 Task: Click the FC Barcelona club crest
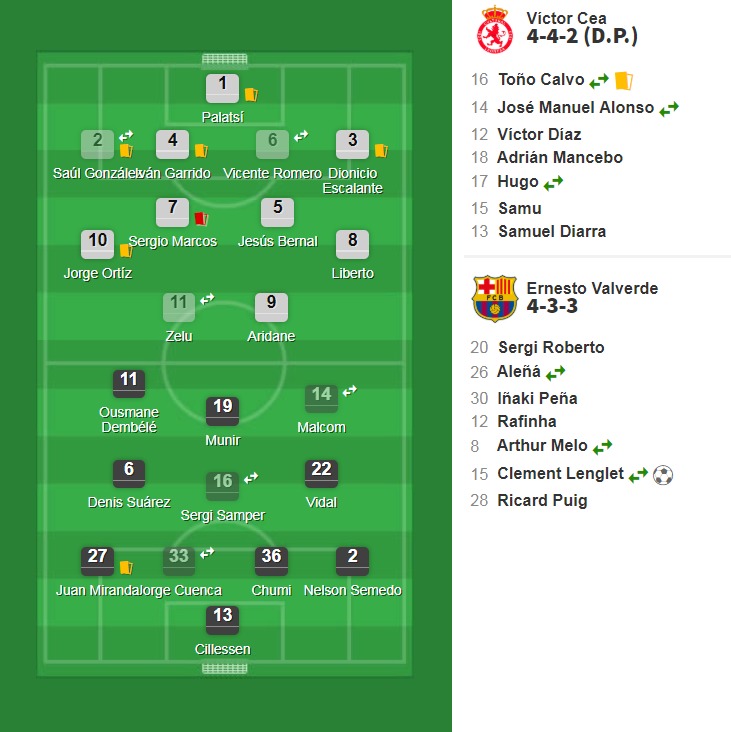(x=495, y=298)
